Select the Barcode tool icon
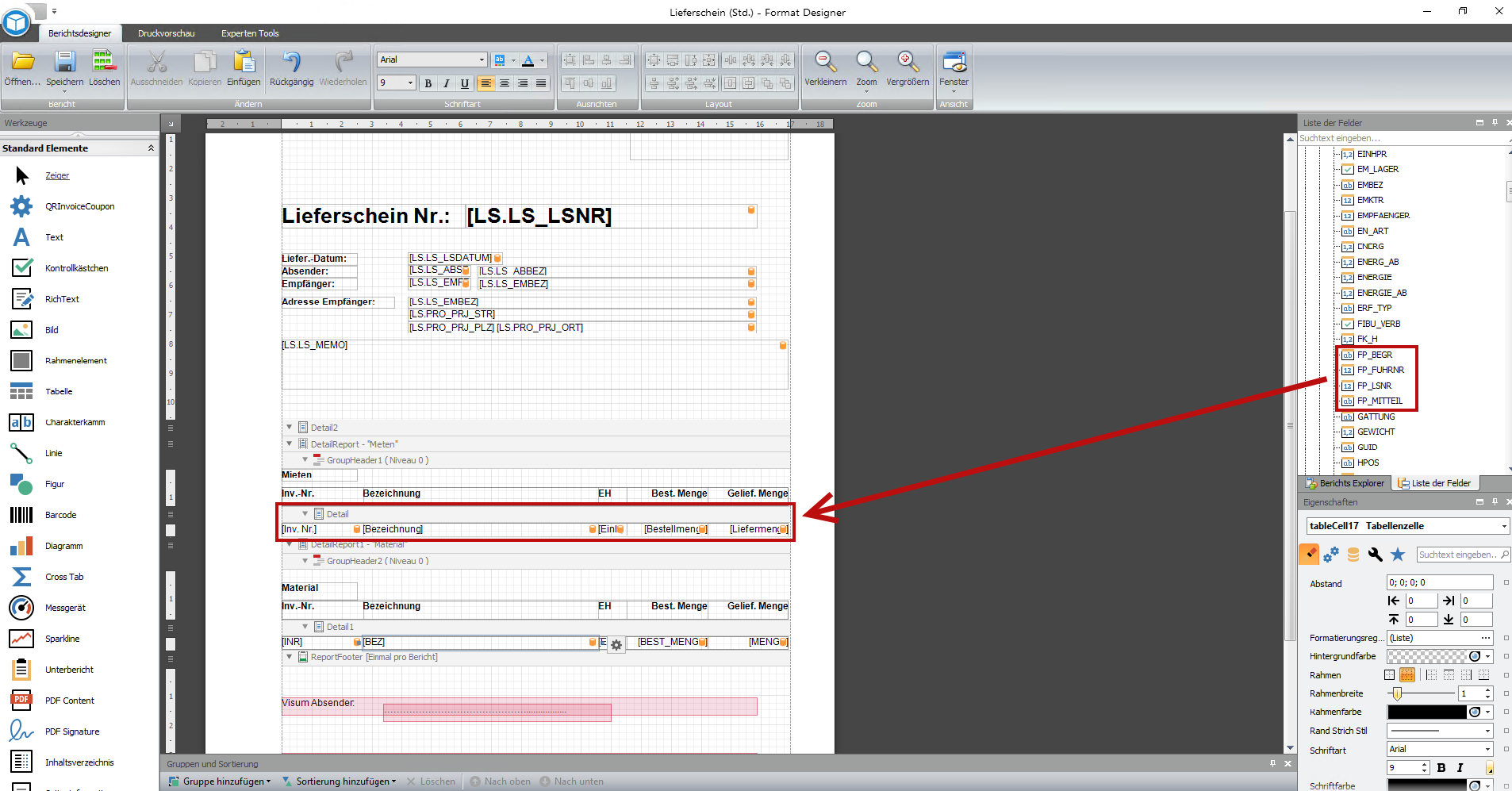This screenshot has height=791, width=1512. click(21, 515)
